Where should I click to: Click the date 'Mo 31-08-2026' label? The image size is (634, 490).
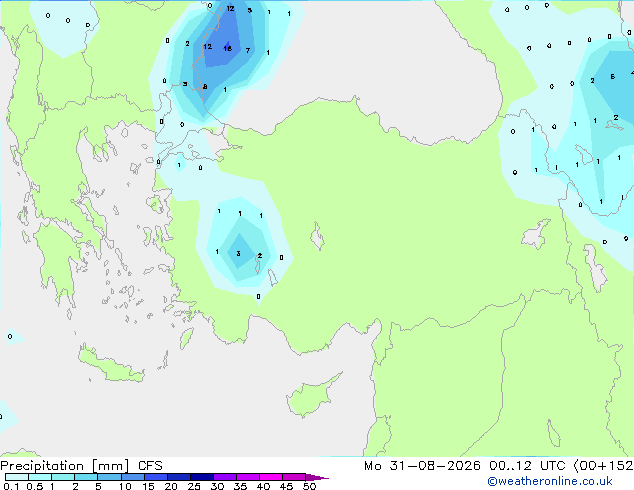pyautogui.click(x=423, y=466)
